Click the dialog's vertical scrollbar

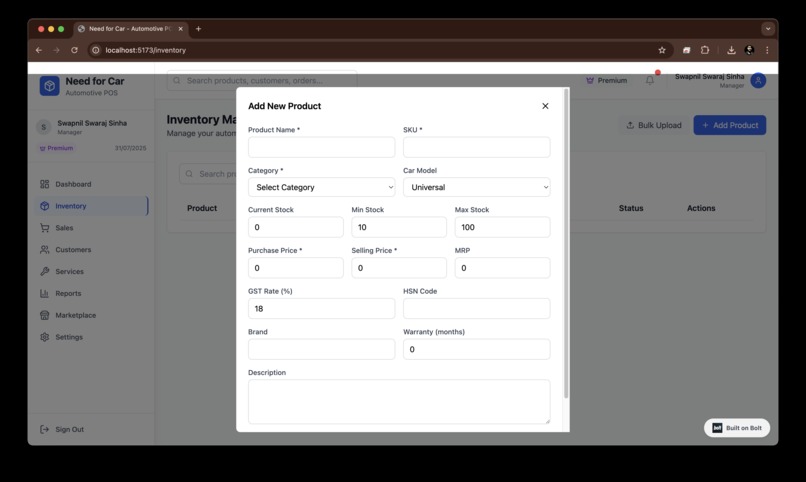(566, 244)
